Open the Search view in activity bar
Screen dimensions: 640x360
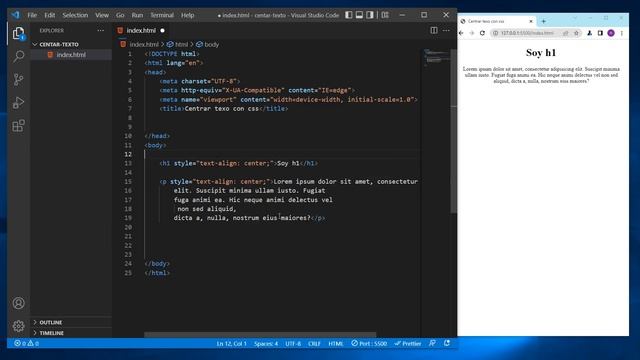[18, 56]
